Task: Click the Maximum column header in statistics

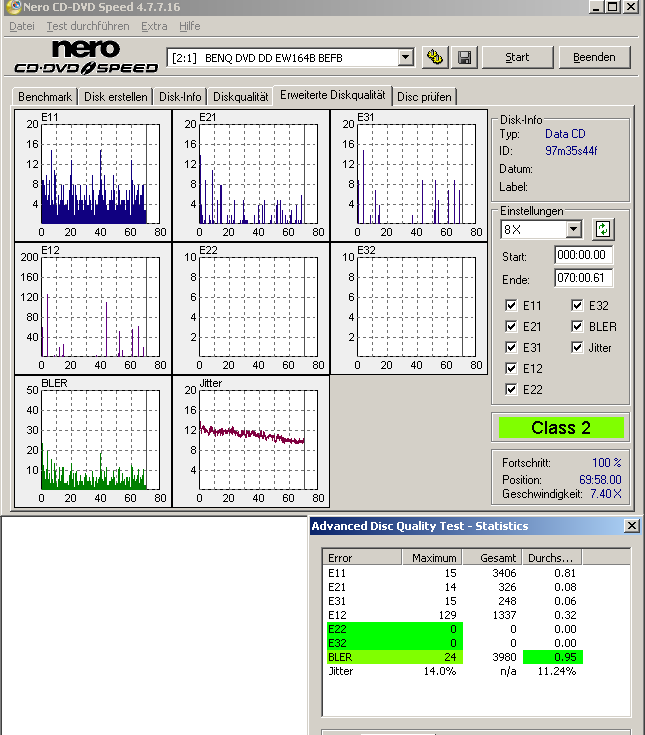Action: click(x=432, y=558)
